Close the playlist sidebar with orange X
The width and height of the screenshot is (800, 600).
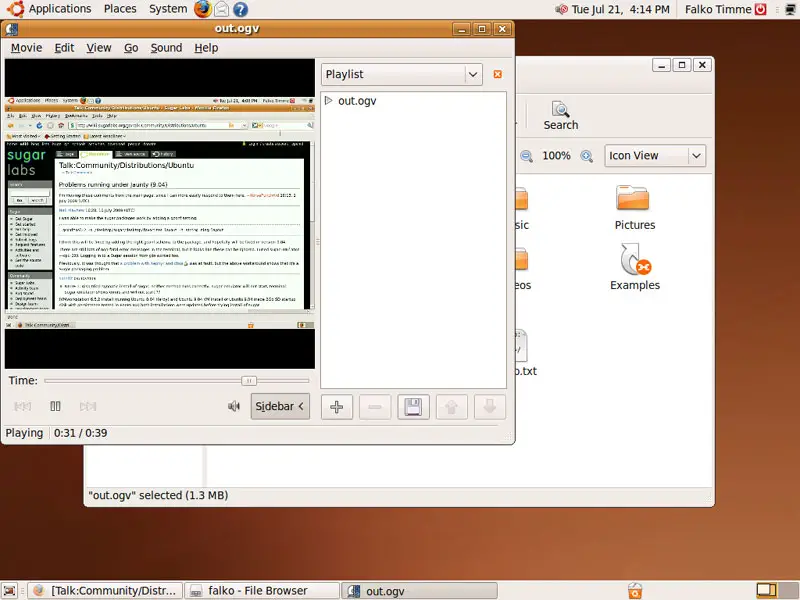497,74
